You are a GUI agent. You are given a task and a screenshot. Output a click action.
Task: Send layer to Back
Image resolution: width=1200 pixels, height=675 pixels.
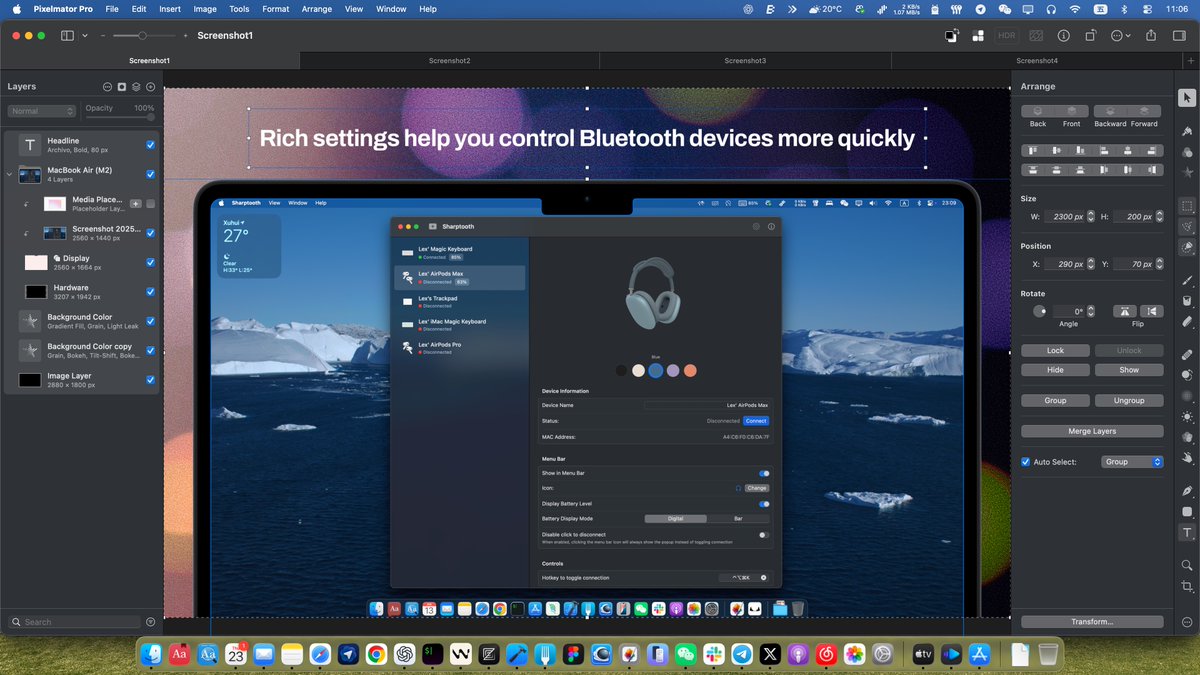point(1038,111)
